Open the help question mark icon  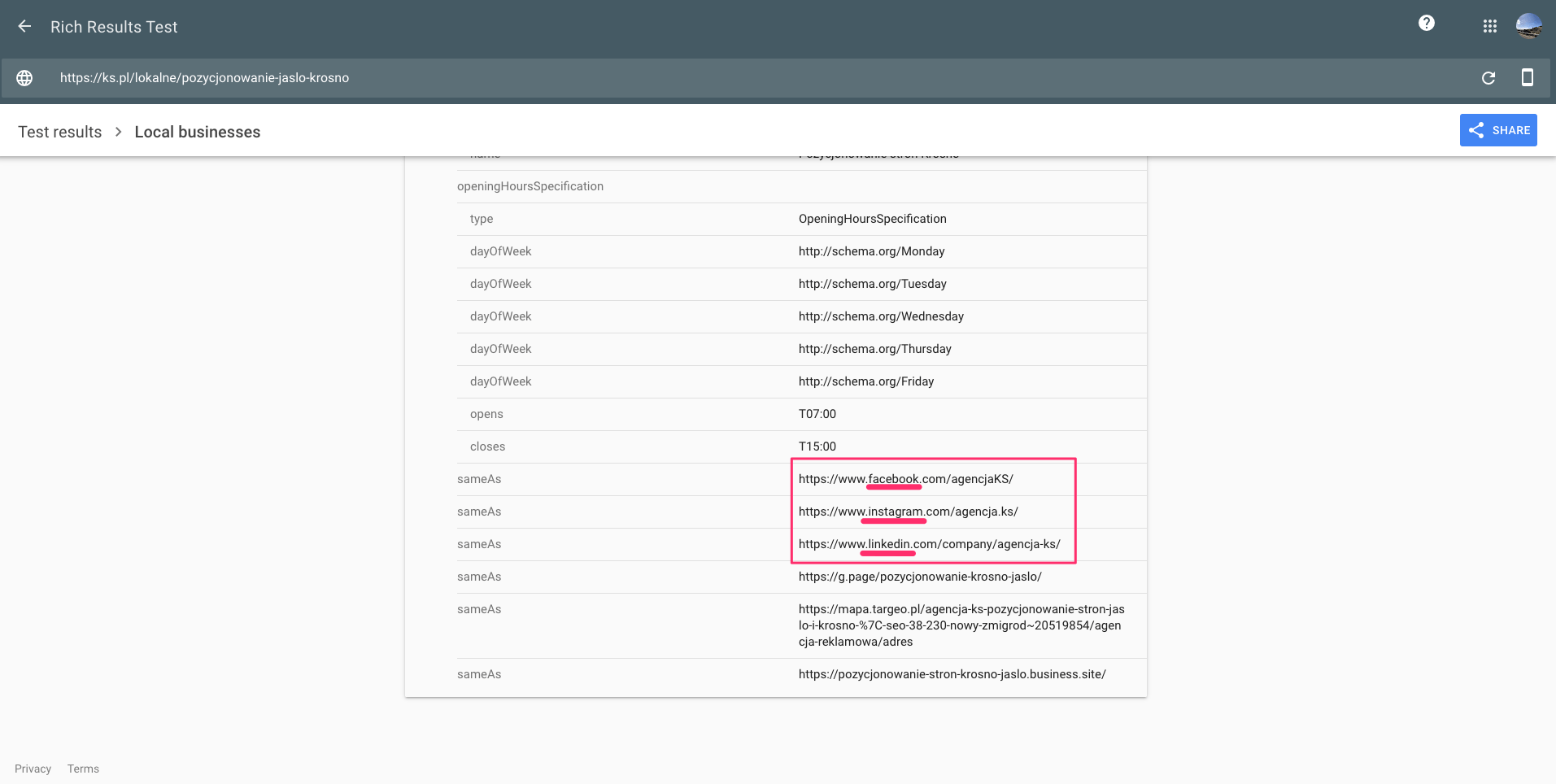[x=1426, y=24]
